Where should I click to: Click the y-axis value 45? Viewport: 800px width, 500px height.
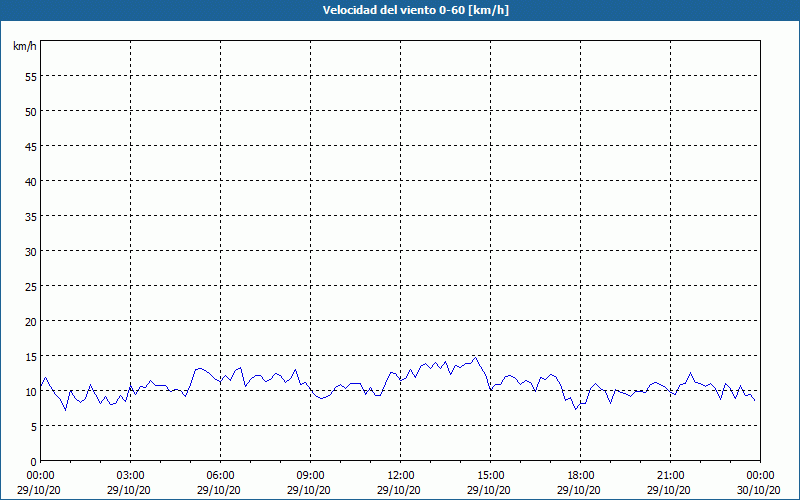click(x=31, y=146)
